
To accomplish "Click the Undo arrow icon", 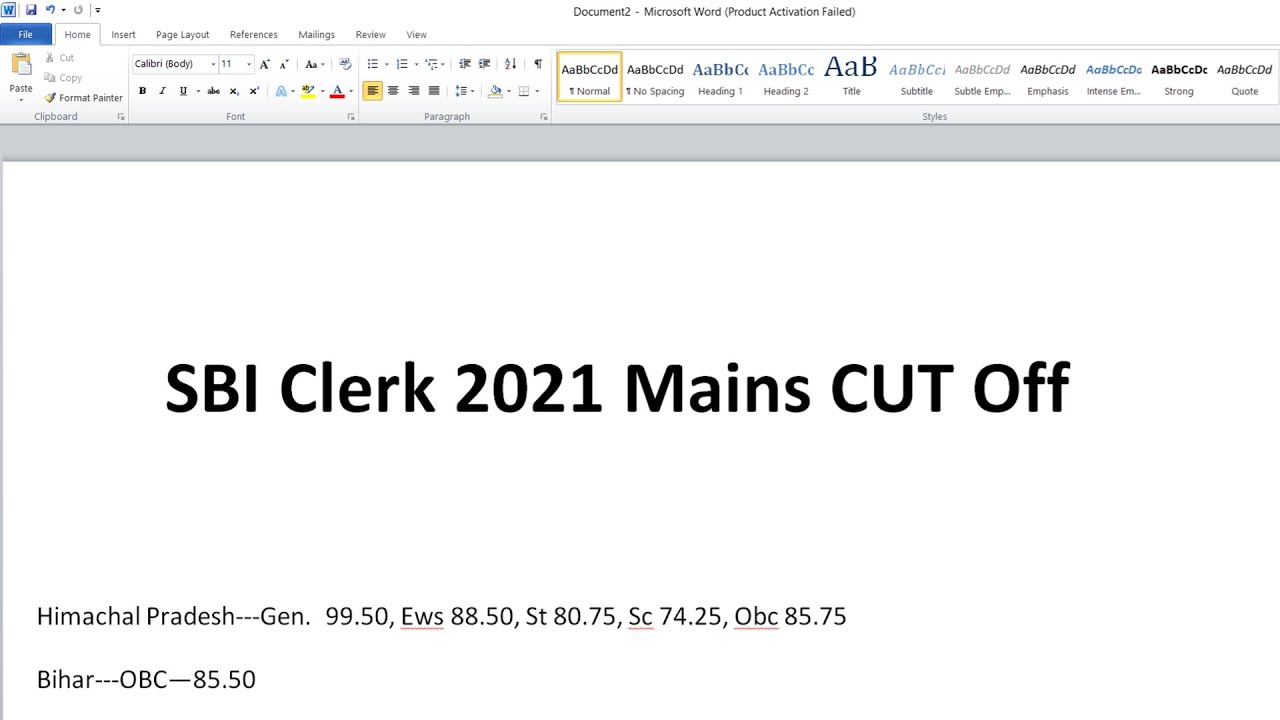I will (50, 10).
